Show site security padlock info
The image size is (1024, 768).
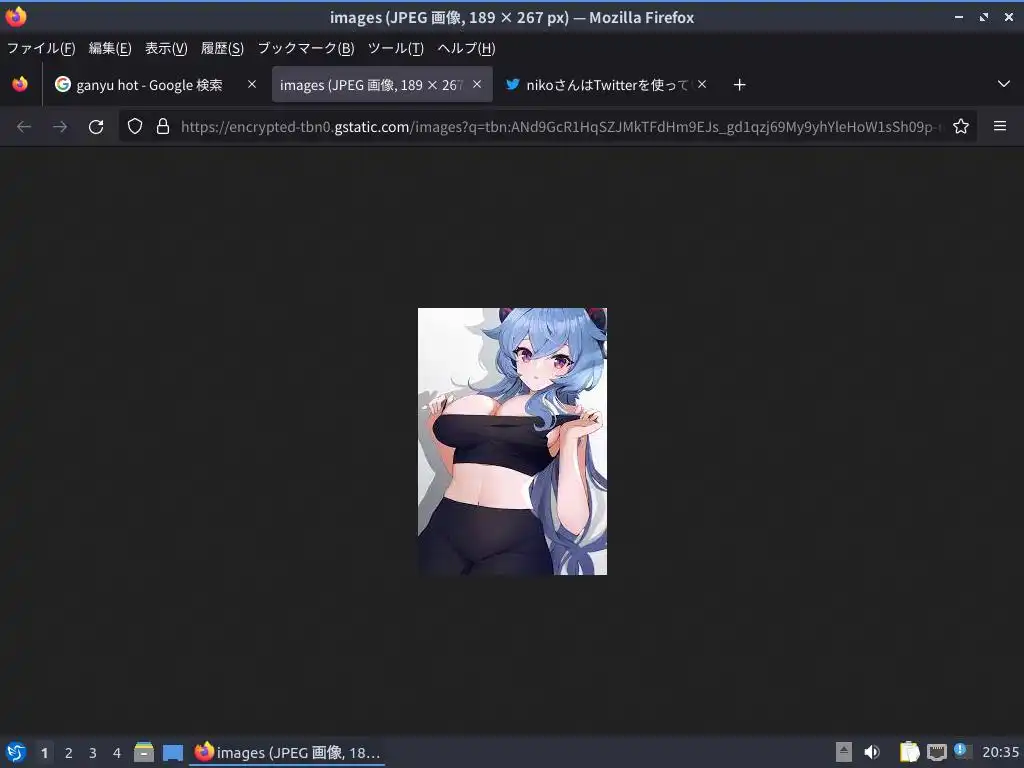coord(163,127)
